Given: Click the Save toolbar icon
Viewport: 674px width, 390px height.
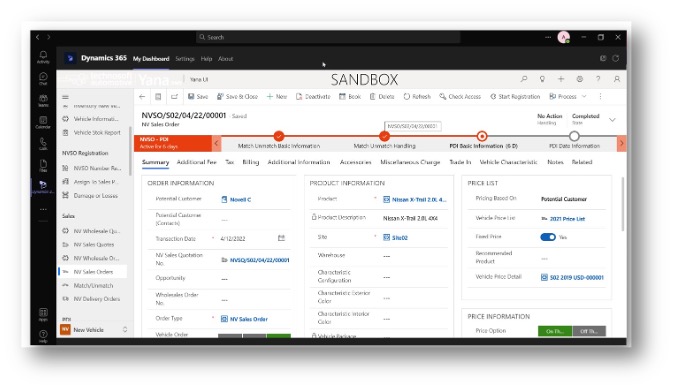Looking at the screenshot, I should (x=191, y=97).
